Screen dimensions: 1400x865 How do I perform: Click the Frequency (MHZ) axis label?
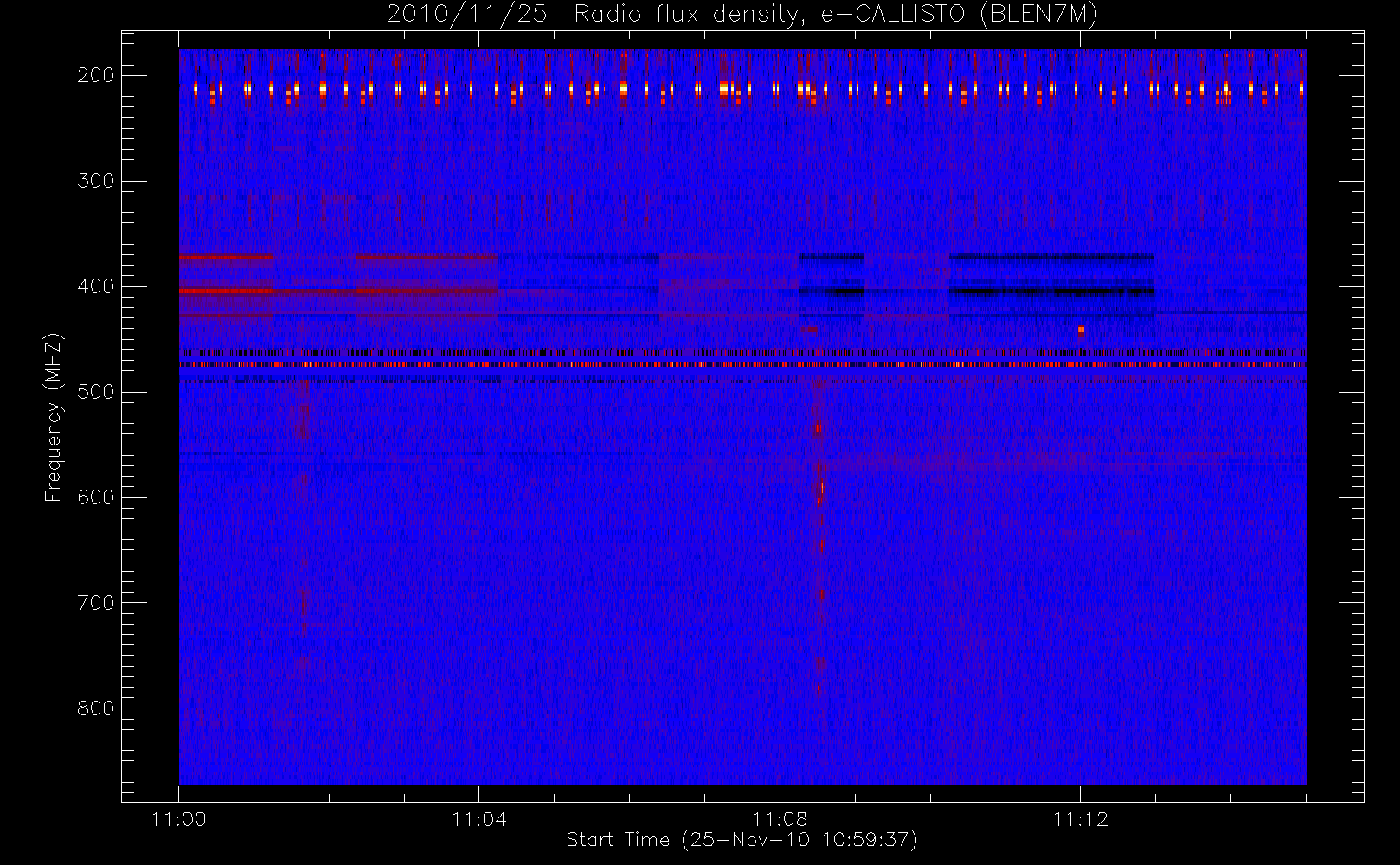tap(54, 417)
